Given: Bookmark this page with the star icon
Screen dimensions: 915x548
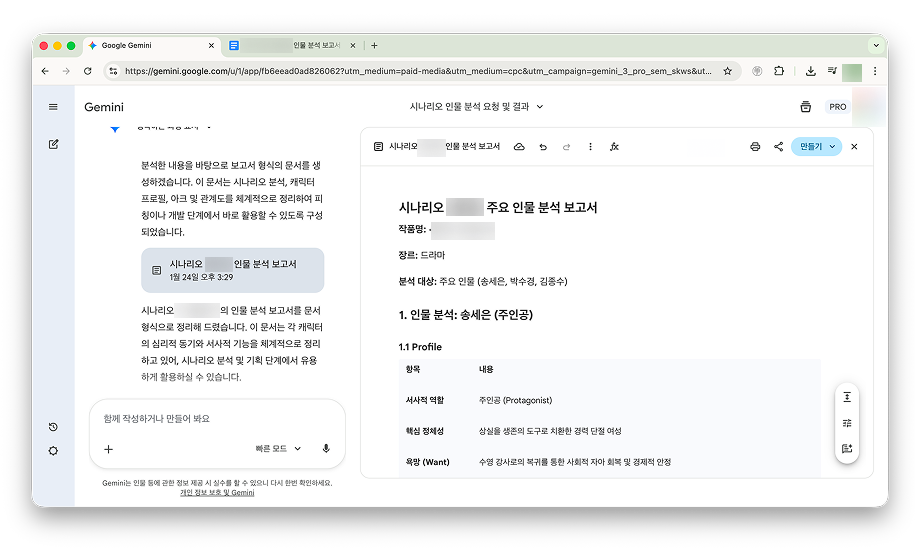Looking at the screenshot, I should point(727,71).
